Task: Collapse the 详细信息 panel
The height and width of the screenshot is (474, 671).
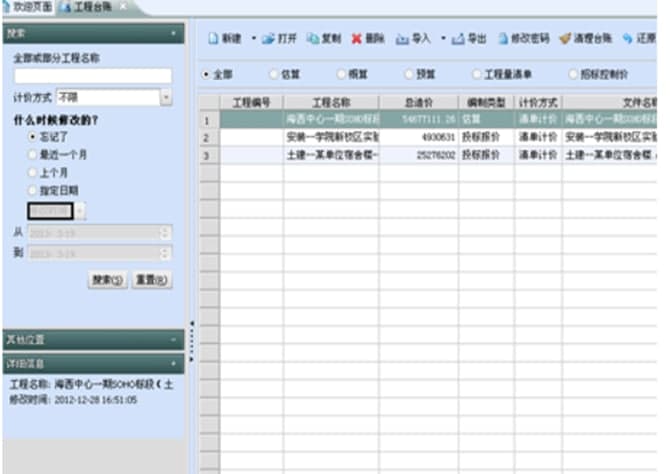Action: coord(173,364)
